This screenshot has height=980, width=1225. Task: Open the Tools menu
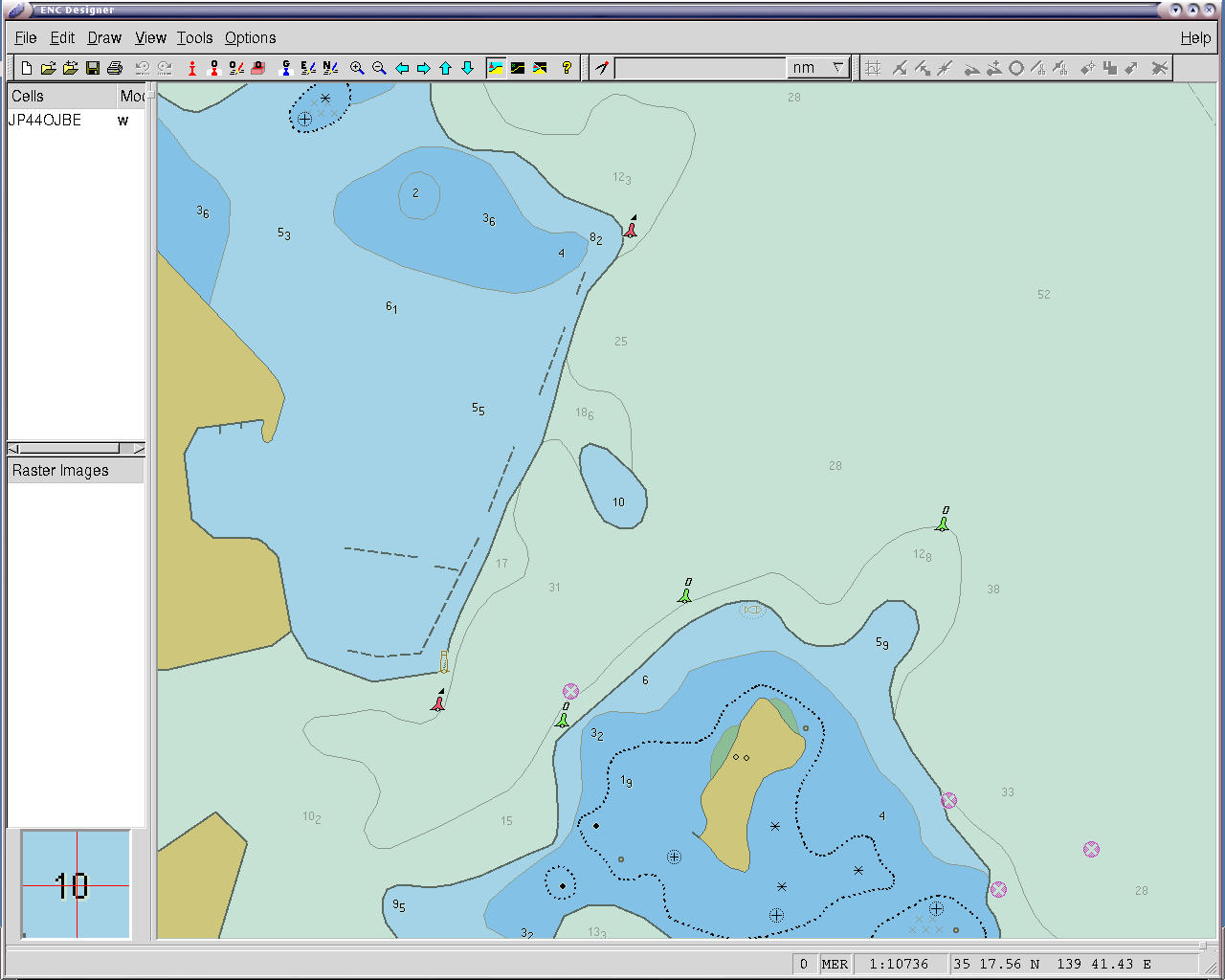[194, 38]
